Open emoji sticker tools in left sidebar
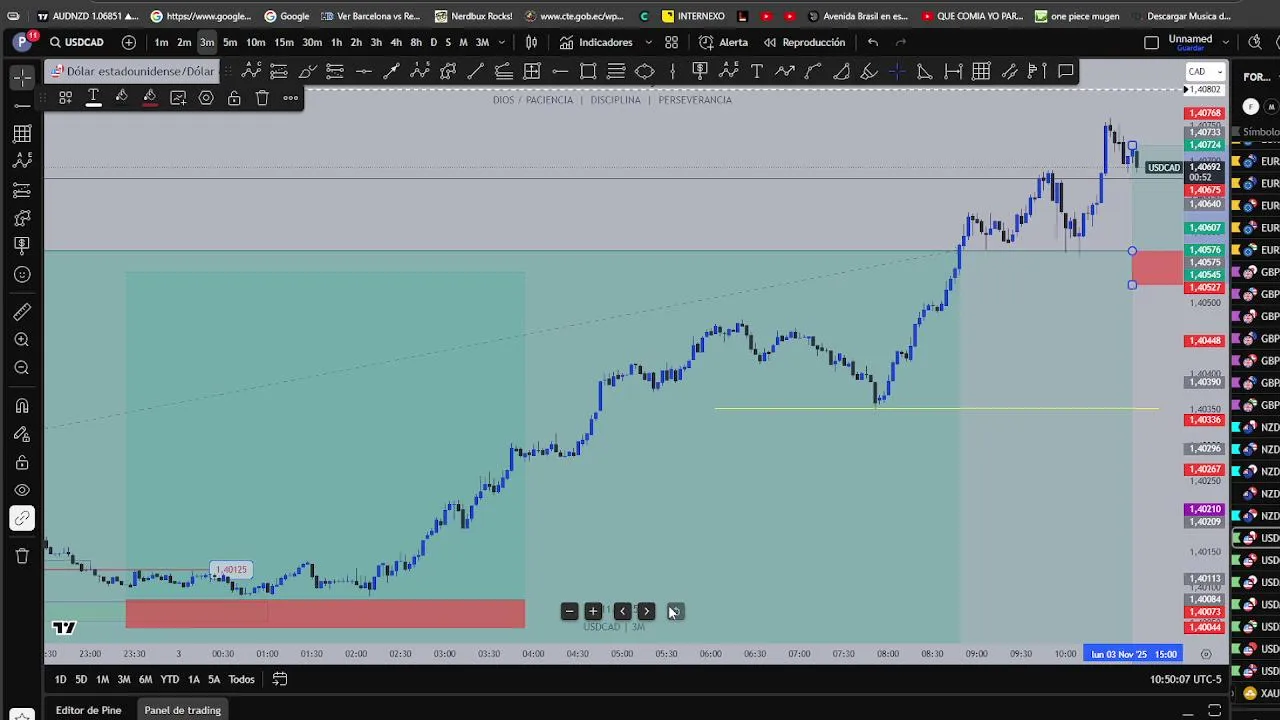 22,274
